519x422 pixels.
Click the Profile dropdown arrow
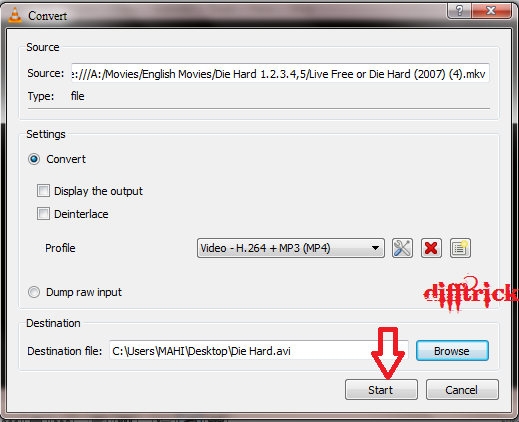[375, 248]
